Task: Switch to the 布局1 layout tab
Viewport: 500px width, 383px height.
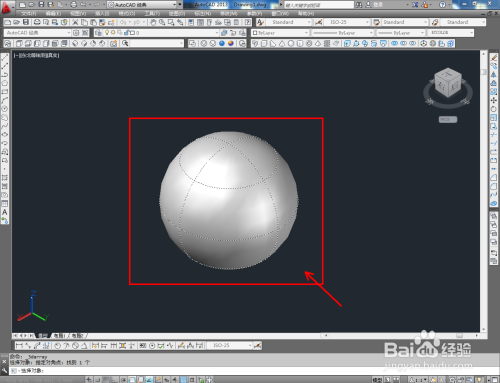Action: pyautogui.click(x=59, y=336)
